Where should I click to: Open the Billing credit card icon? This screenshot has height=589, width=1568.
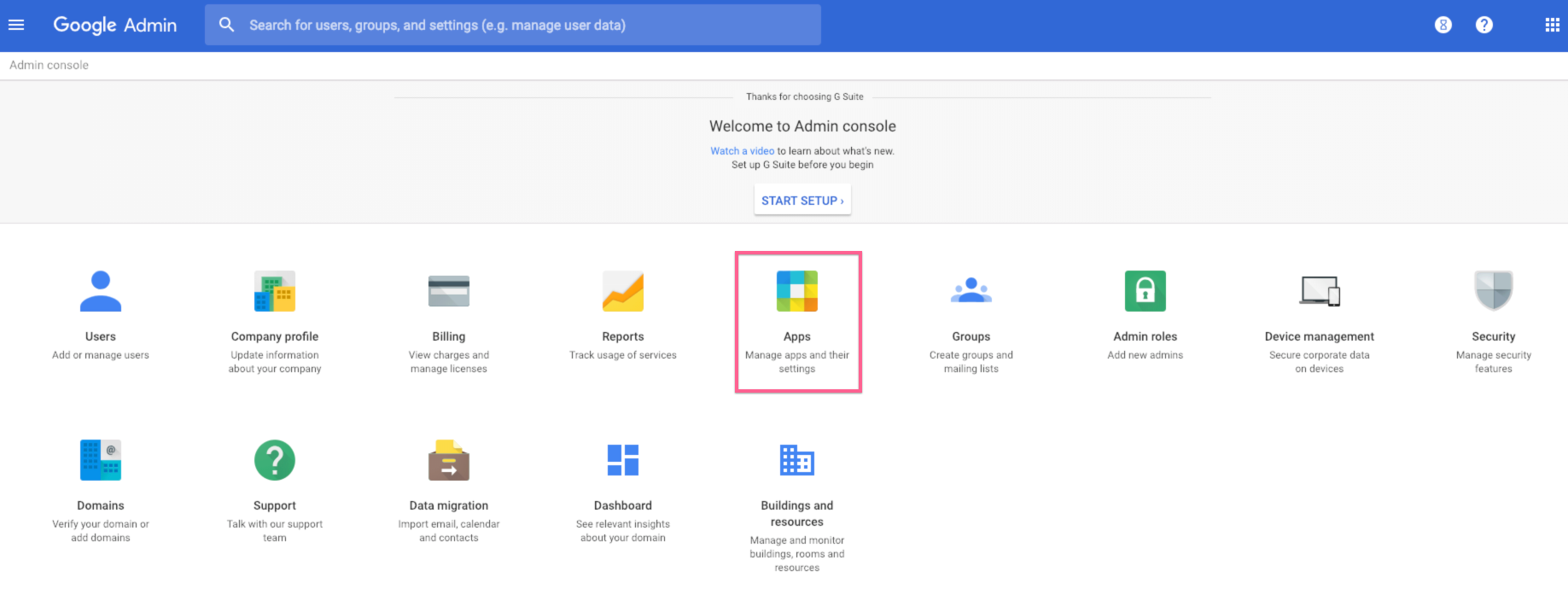[449, 291]
